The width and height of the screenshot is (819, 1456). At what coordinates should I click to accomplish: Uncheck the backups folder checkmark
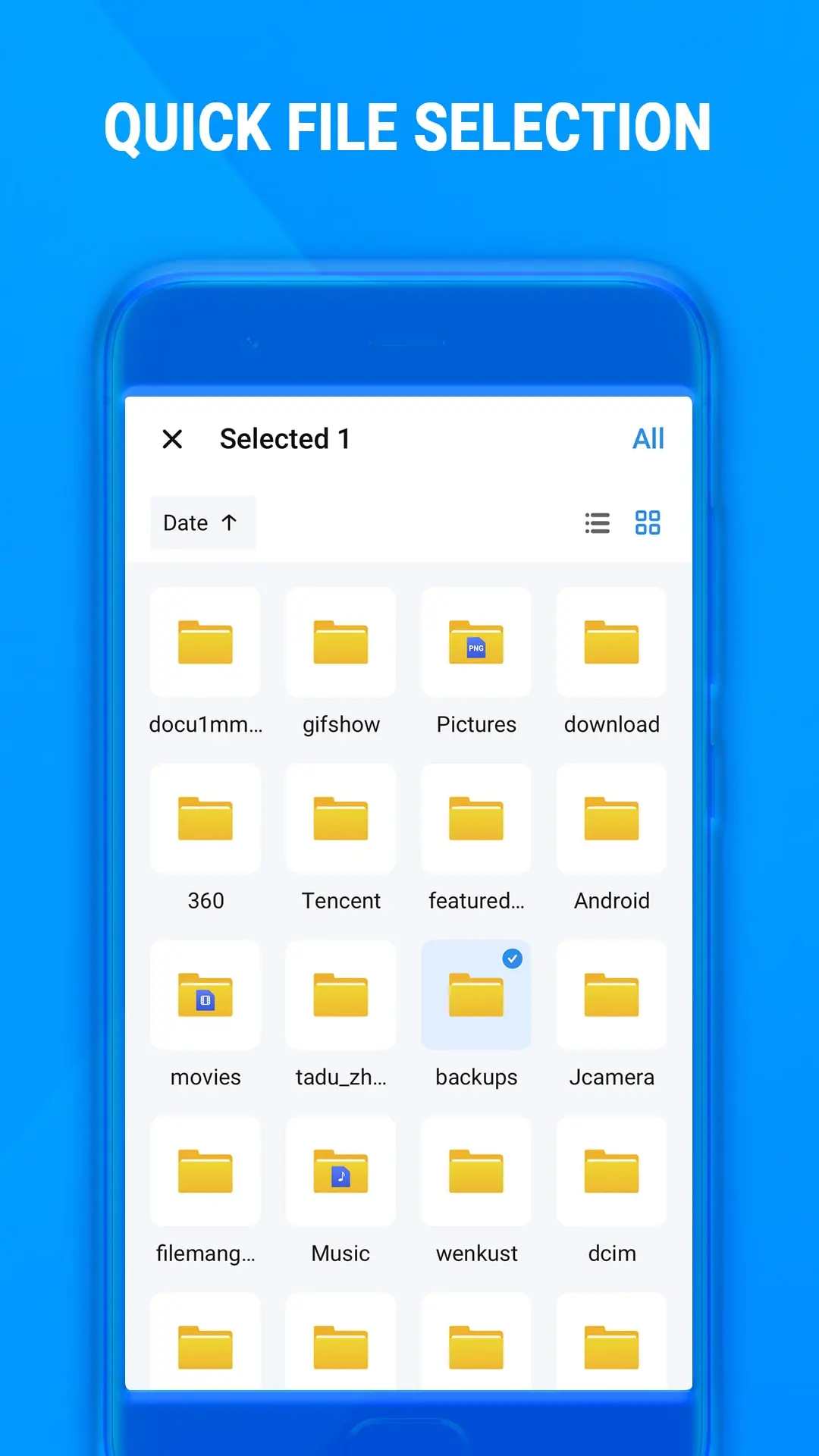pyautogui.click(x=513, y=959)
